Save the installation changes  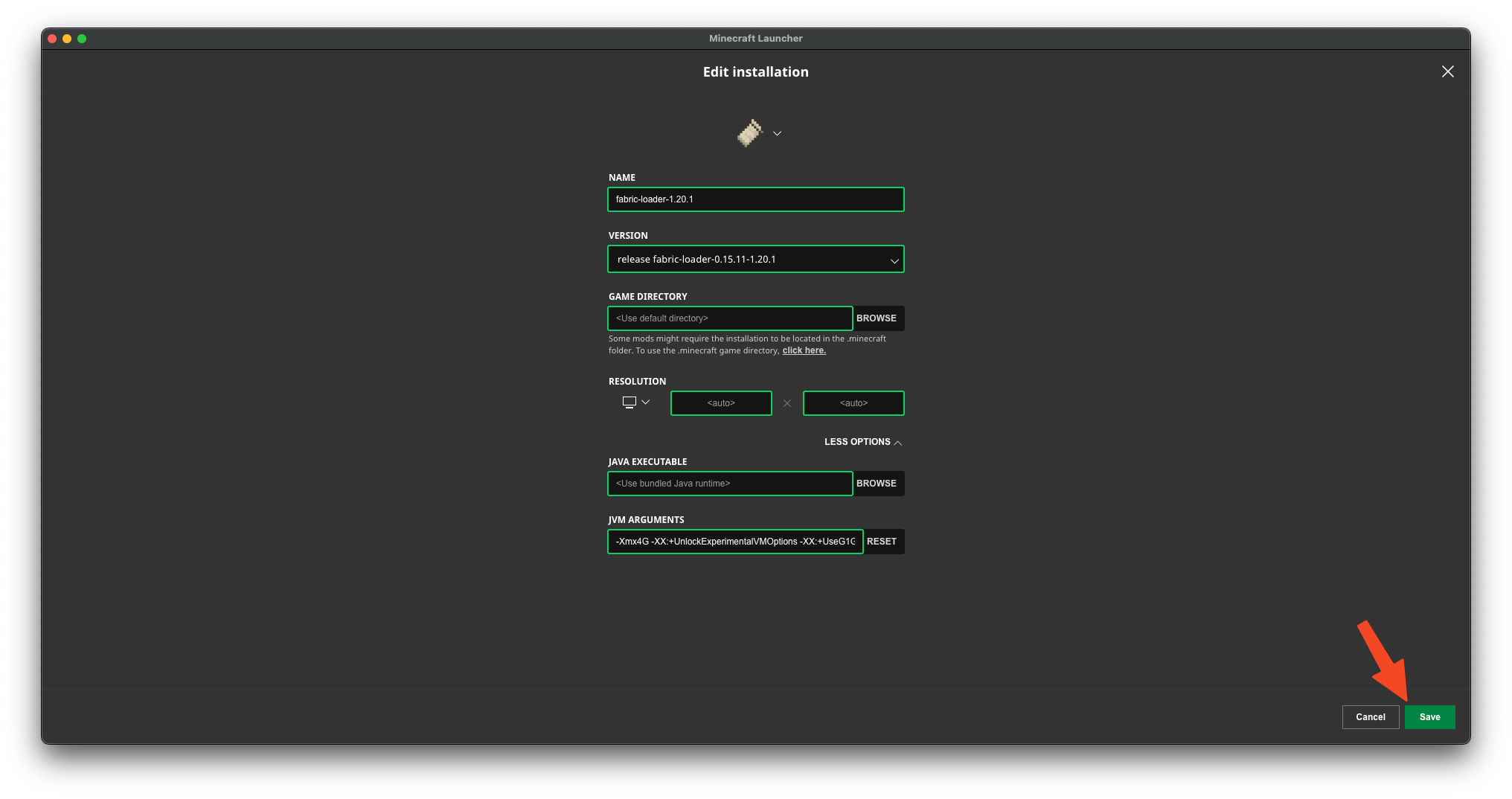(x=1429, y=717)
